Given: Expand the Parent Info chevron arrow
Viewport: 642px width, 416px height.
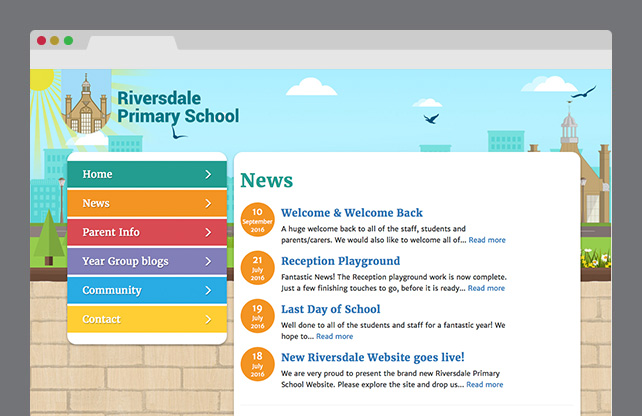Looking at the screenshot, I should pos(208,233).
